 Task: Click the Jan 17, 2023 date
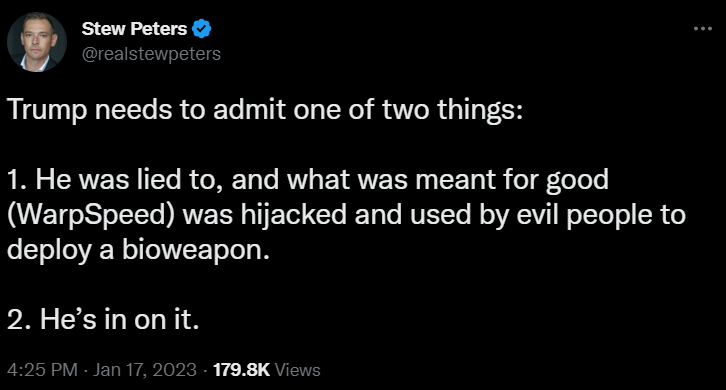[145, 370]
